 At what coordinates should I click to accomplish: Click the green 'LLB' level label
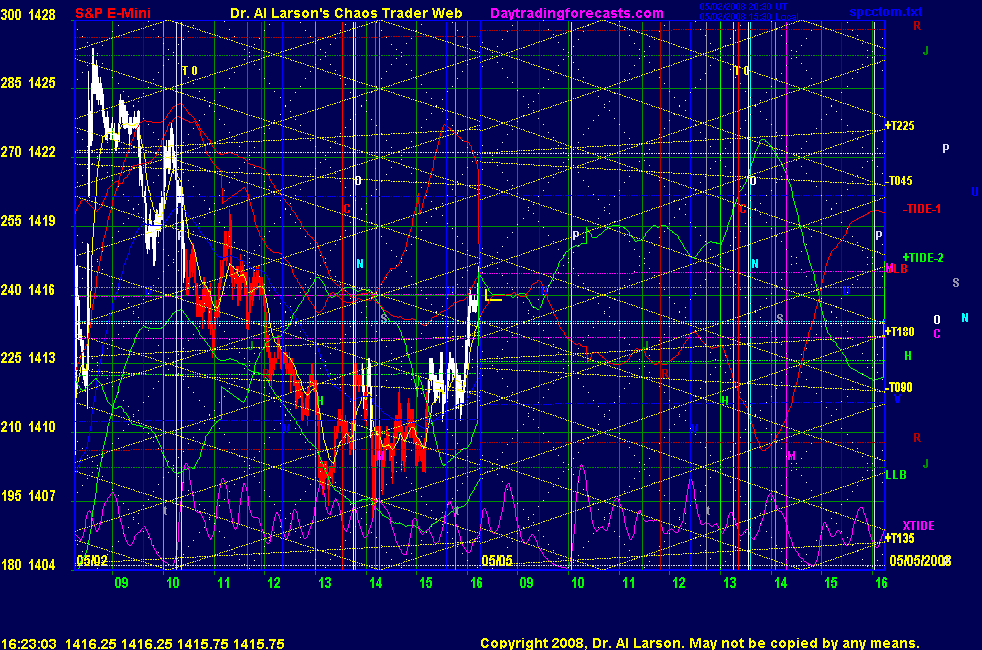[896, 475]
